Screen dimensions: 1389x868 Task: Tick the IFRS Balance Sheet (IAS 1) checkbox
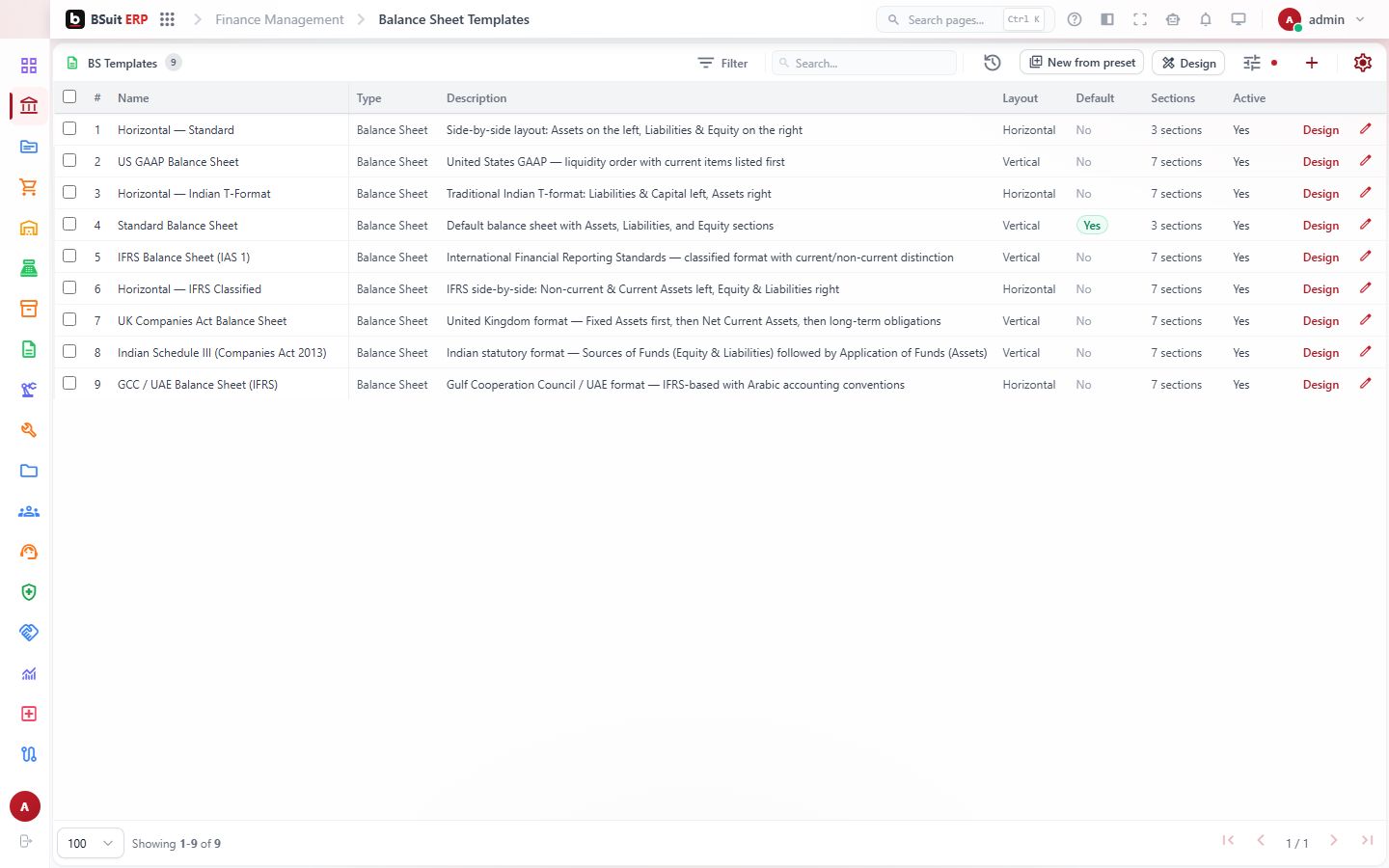(x=69, y=256)
